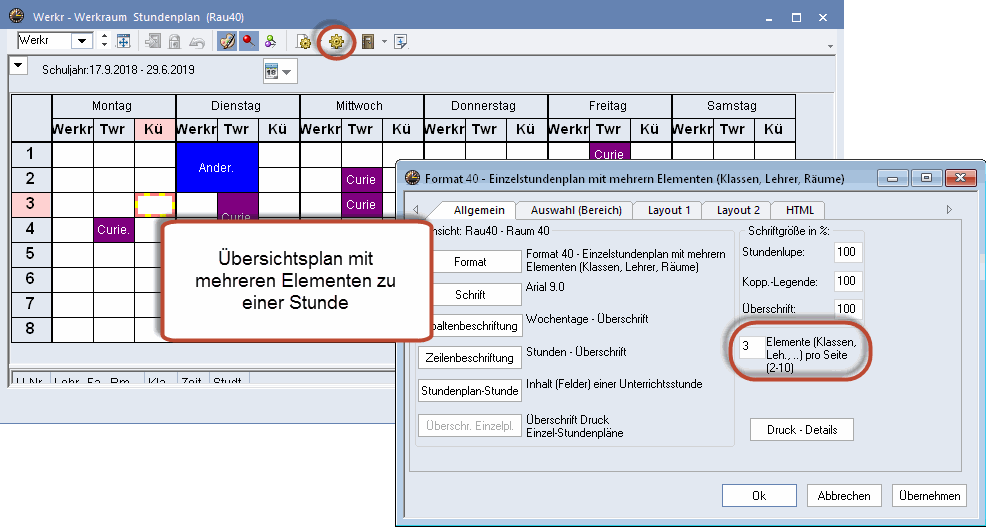Confirm the dialog with Ok
Screen dimensions: 986x527
759,496
